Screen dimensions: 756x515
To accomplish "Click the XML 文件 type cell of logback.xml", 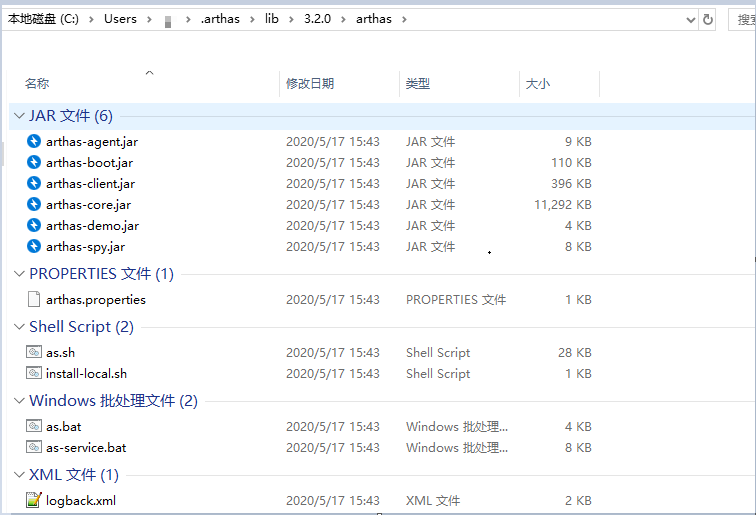I will coord(433,501).
